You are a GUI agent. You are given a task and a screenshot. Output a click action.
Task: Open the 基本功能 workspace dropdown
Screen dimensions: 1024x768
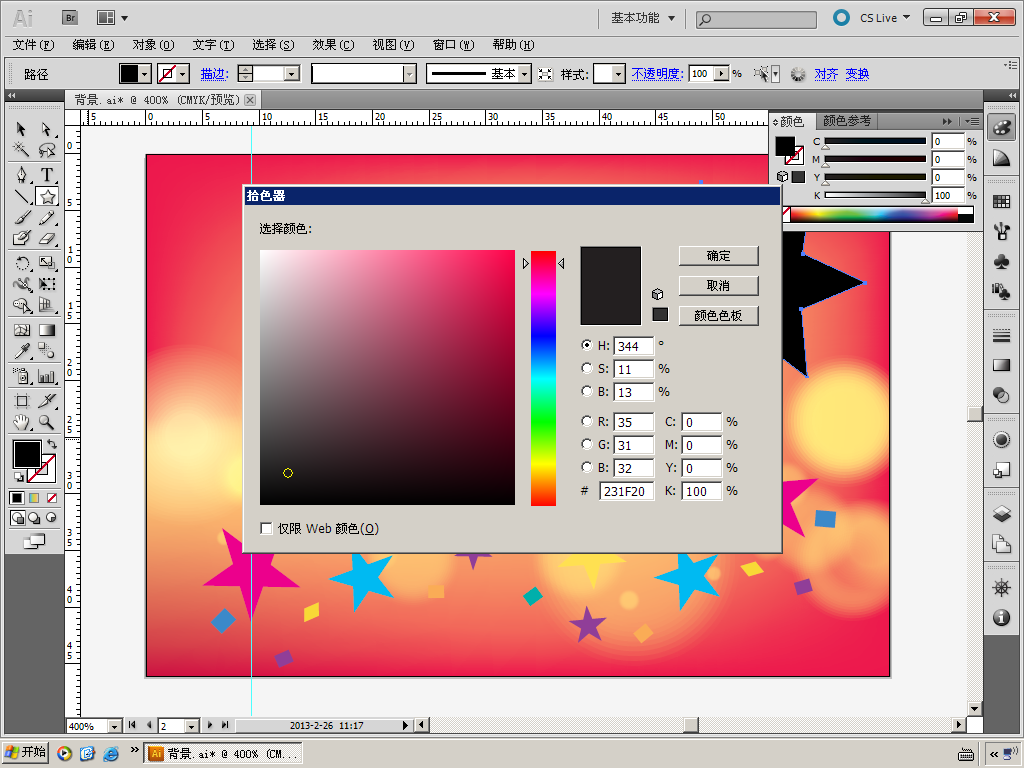(643, 18)
